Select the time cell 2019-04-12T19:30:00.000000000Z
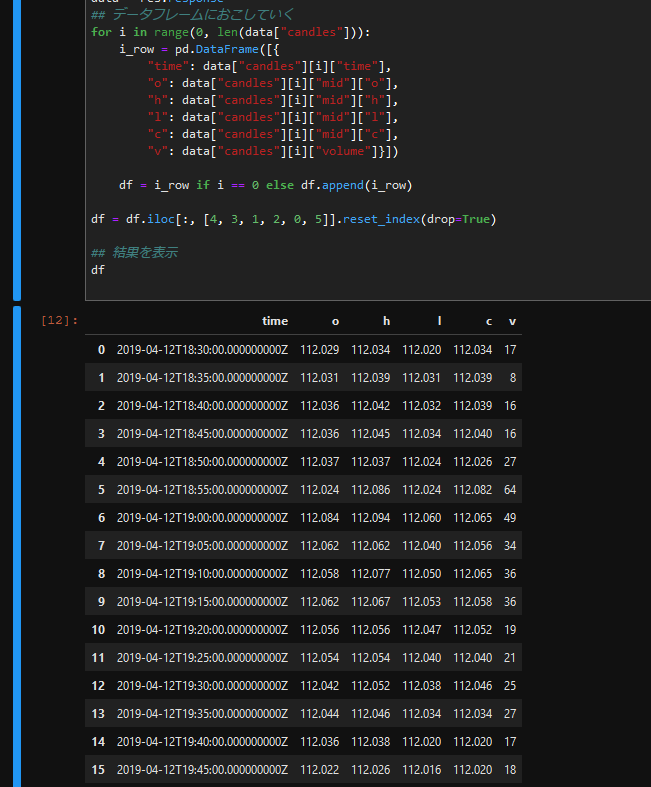 (x=202, y=686)
